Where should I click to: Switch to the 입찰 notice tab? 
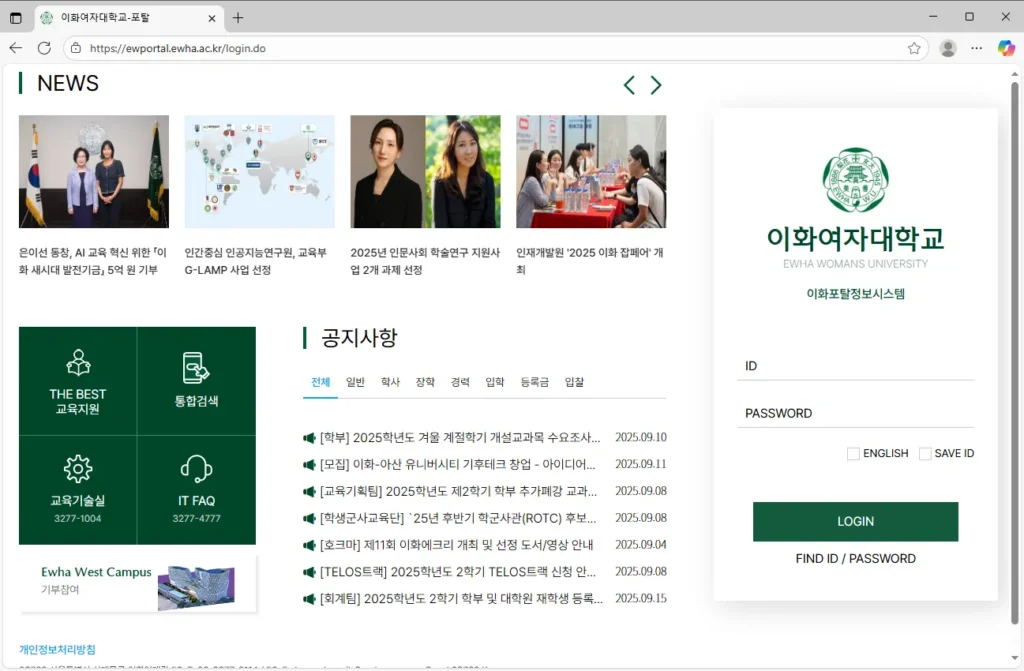click(x=574, y=382)
